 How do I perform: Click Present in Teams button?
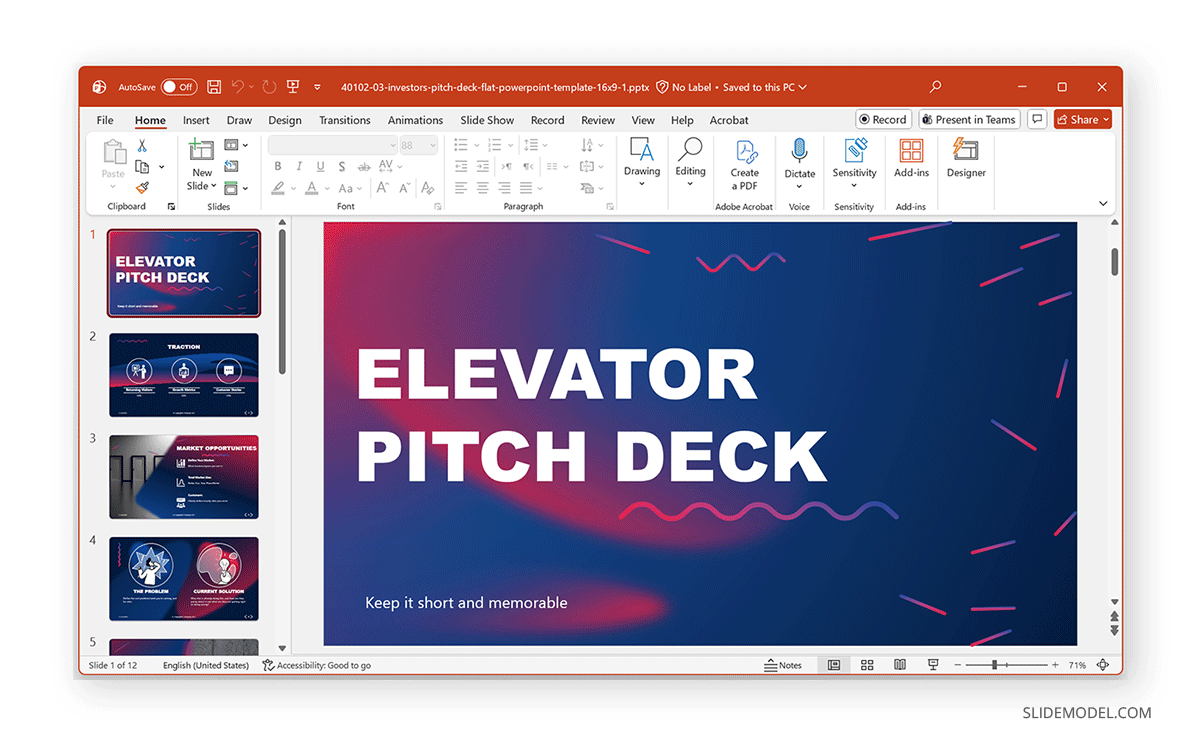point(969,119)
